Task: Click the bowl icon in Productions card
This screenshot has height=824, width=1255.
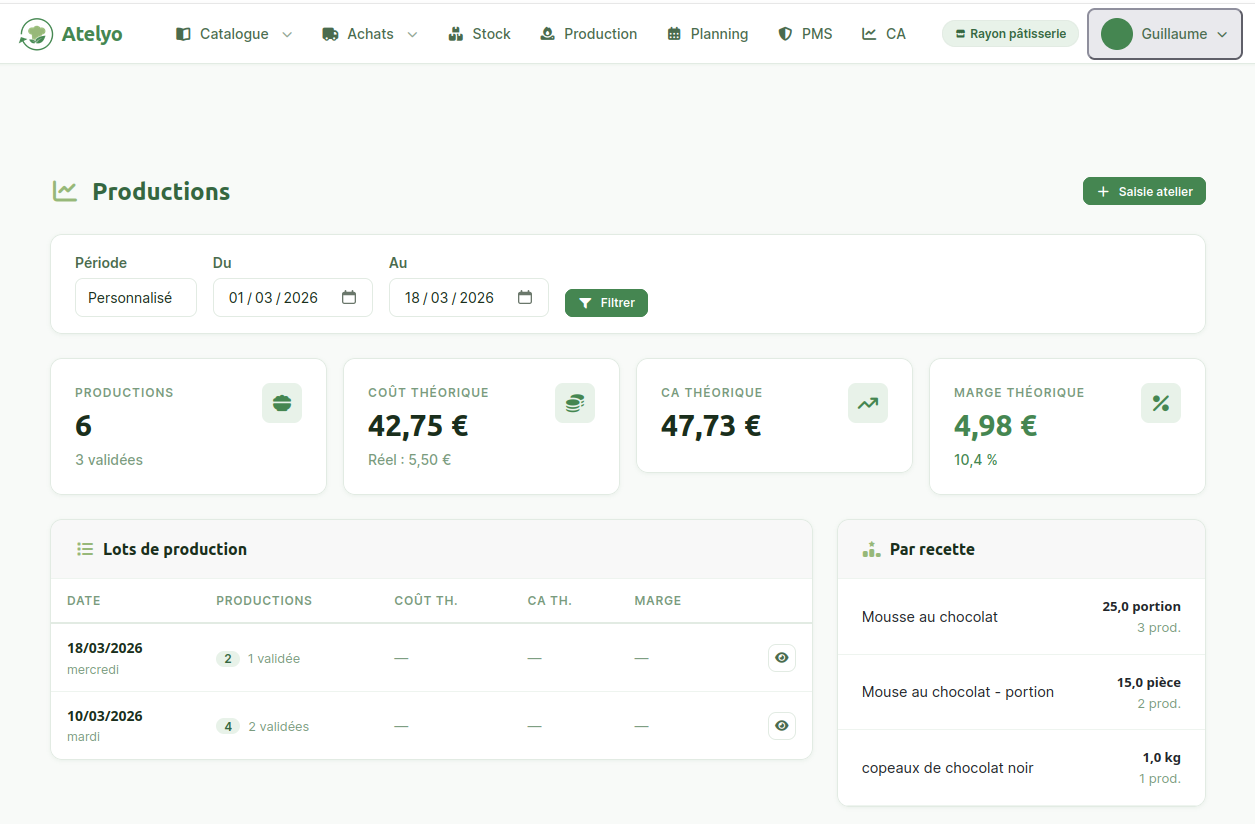Action: click(282, 403)
